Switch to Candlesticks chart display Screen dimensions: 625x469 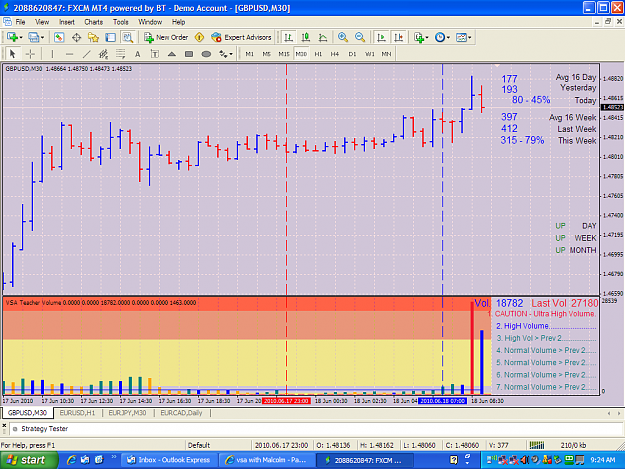[306, 37]
